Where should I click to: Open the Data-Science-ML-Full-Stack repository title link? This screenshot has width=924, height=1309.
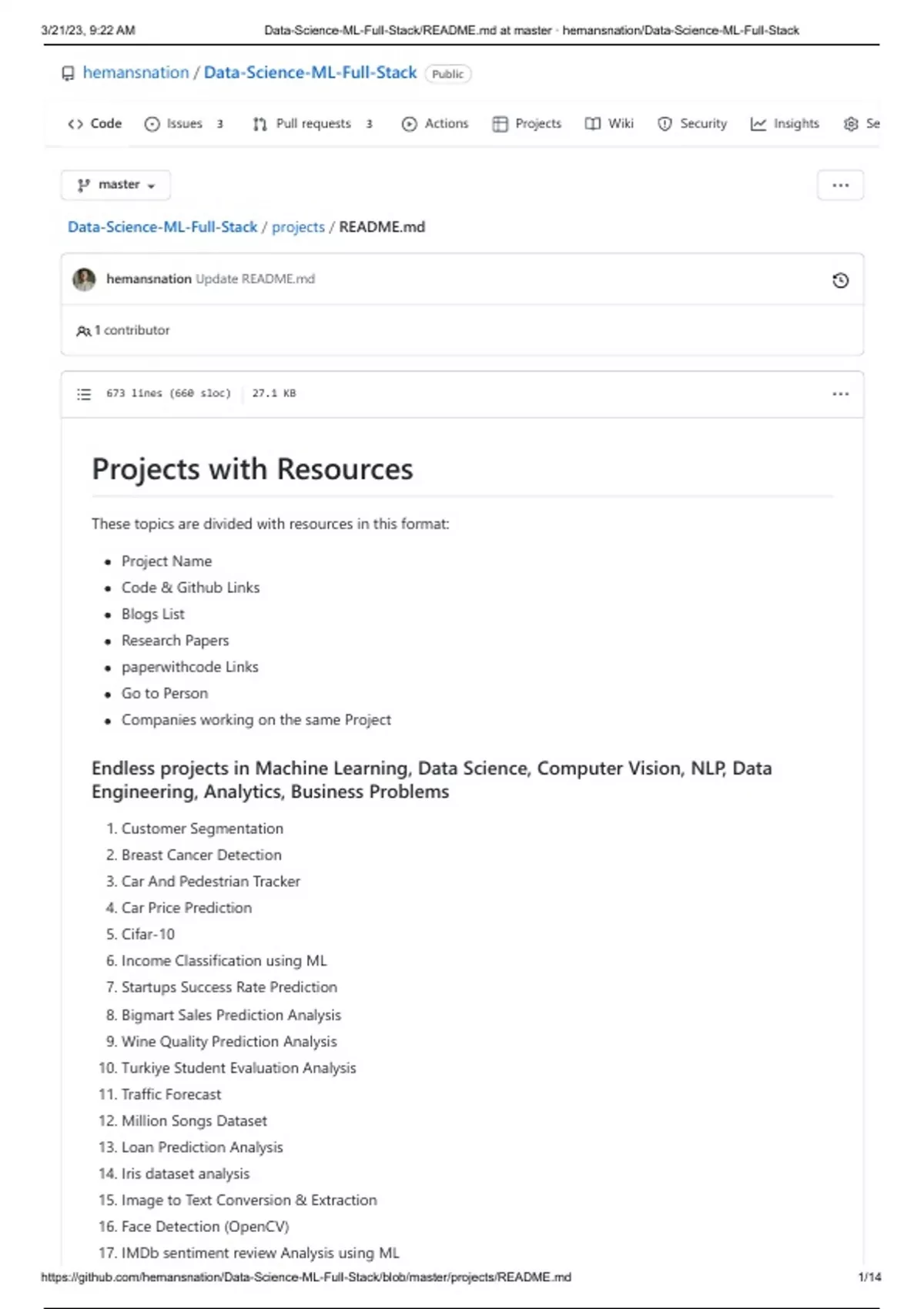(x=310, y=73)
